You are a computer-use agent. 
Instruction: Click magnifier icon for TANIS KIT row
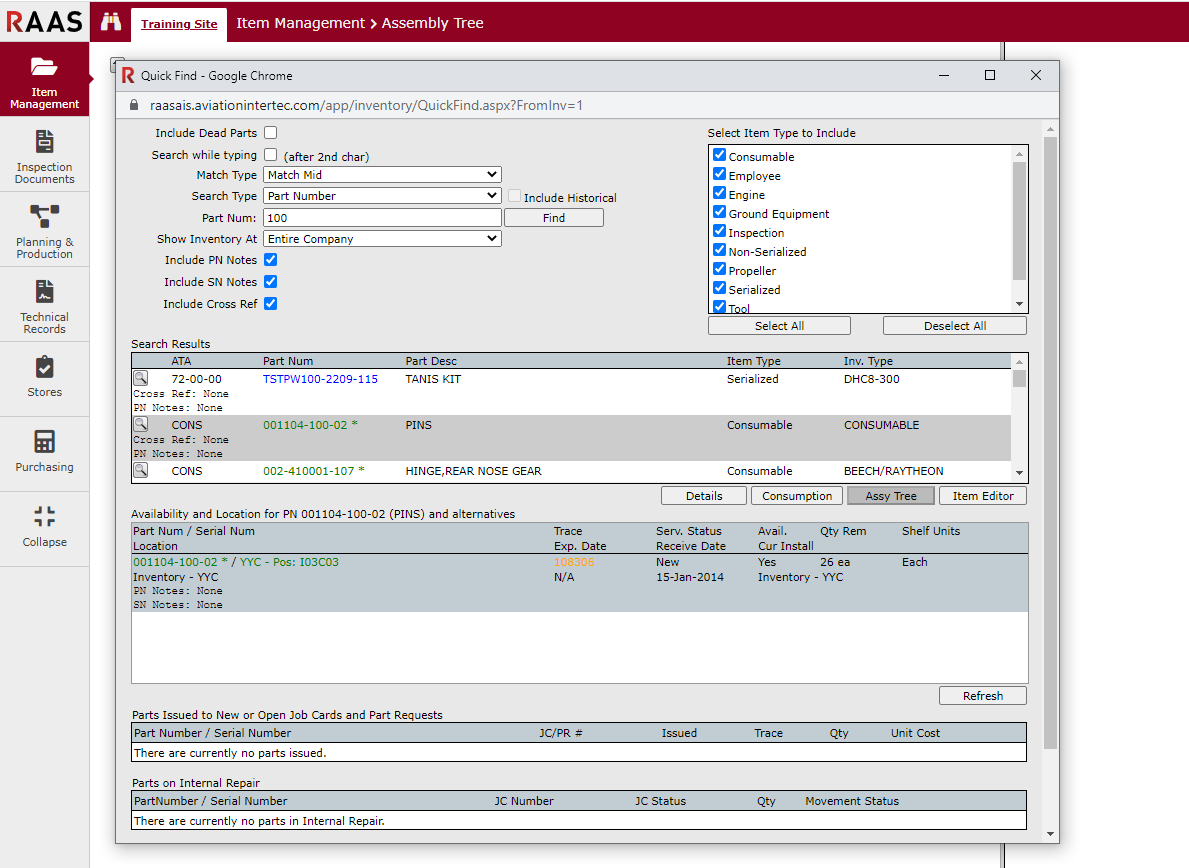[x=141, y=378]
